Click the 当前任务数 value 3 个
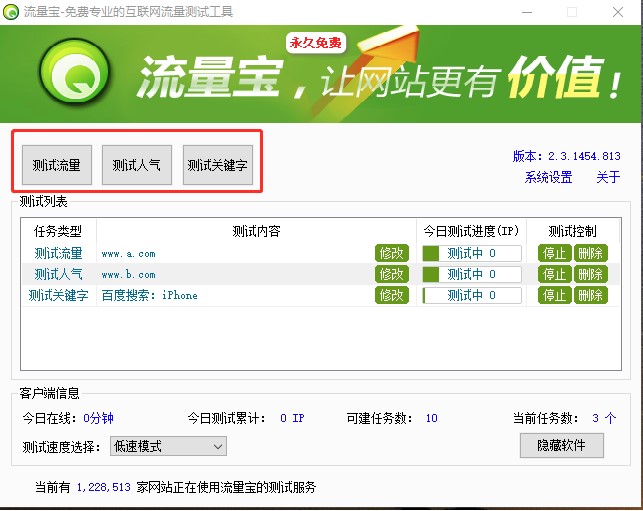The width and height of the screenshot is (643, 511). click(x=604, y=418)
